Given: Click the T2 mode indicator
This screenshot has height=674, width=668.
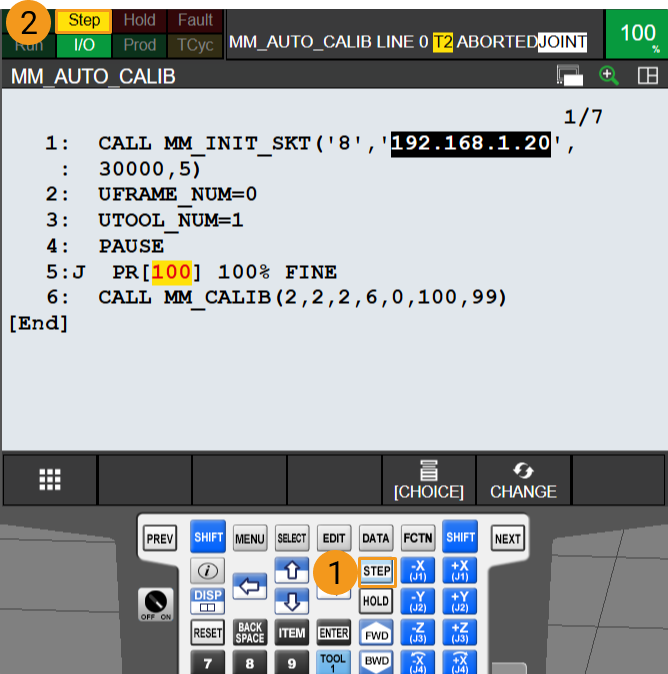Looking at the screenshot, I should (x=443, y=42).
